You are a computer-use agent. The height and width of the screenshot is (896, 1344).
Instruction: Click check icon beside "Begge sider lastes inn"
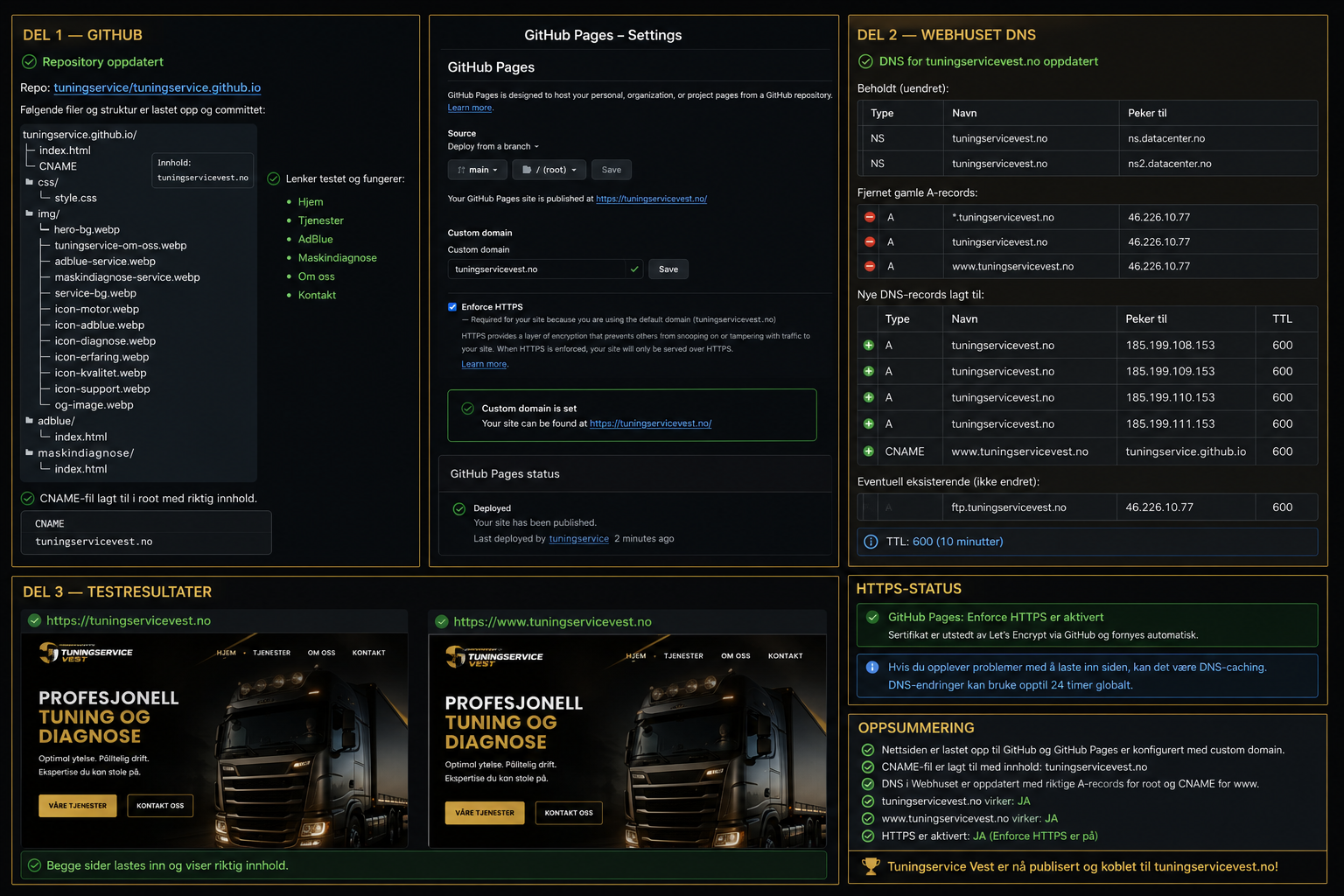tap(35, 865)
